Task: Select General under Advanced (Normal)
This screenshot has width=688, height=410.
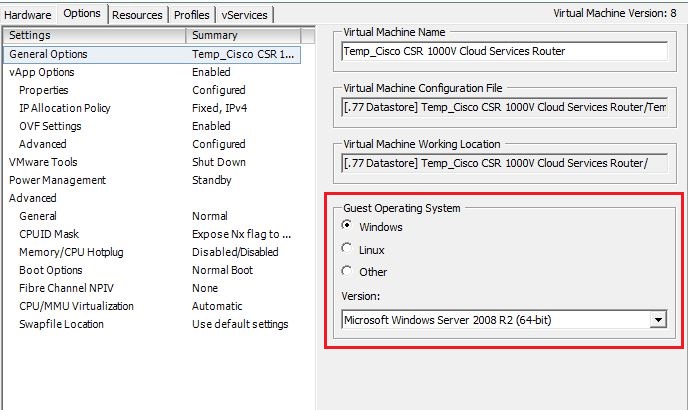Action: click(x=152, y=216)
